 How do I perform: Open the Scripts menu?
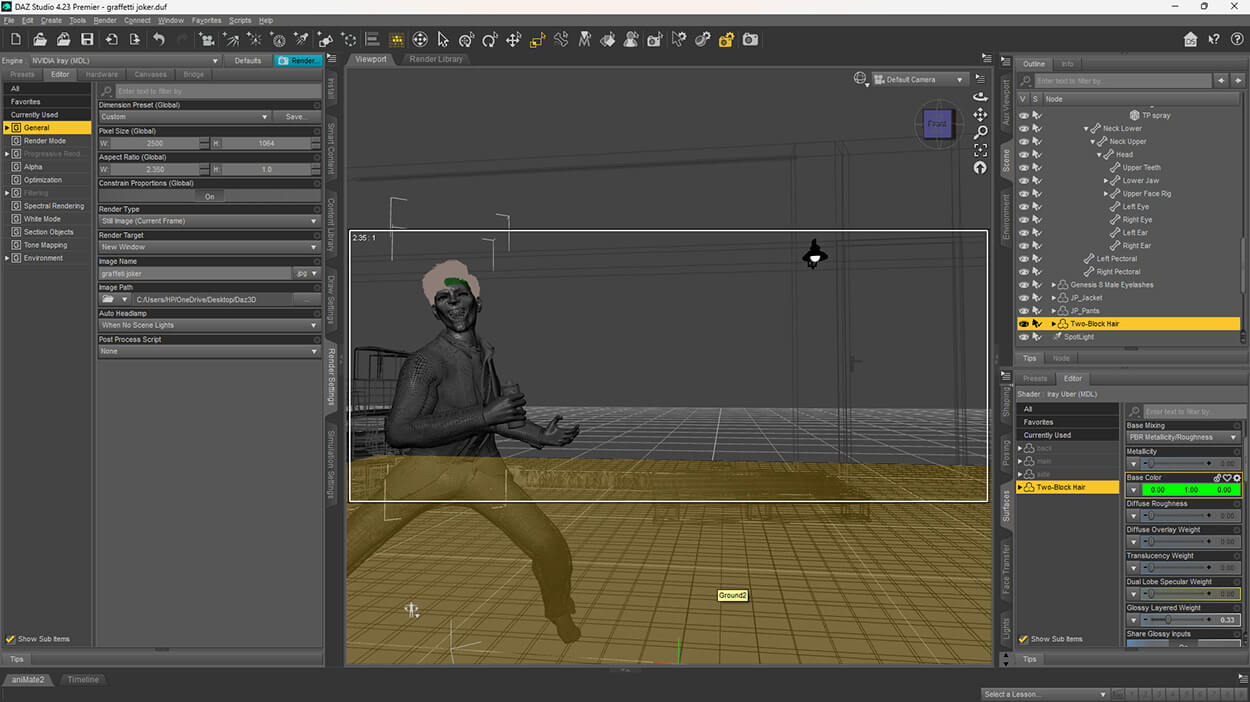click(x=240, y=20)
